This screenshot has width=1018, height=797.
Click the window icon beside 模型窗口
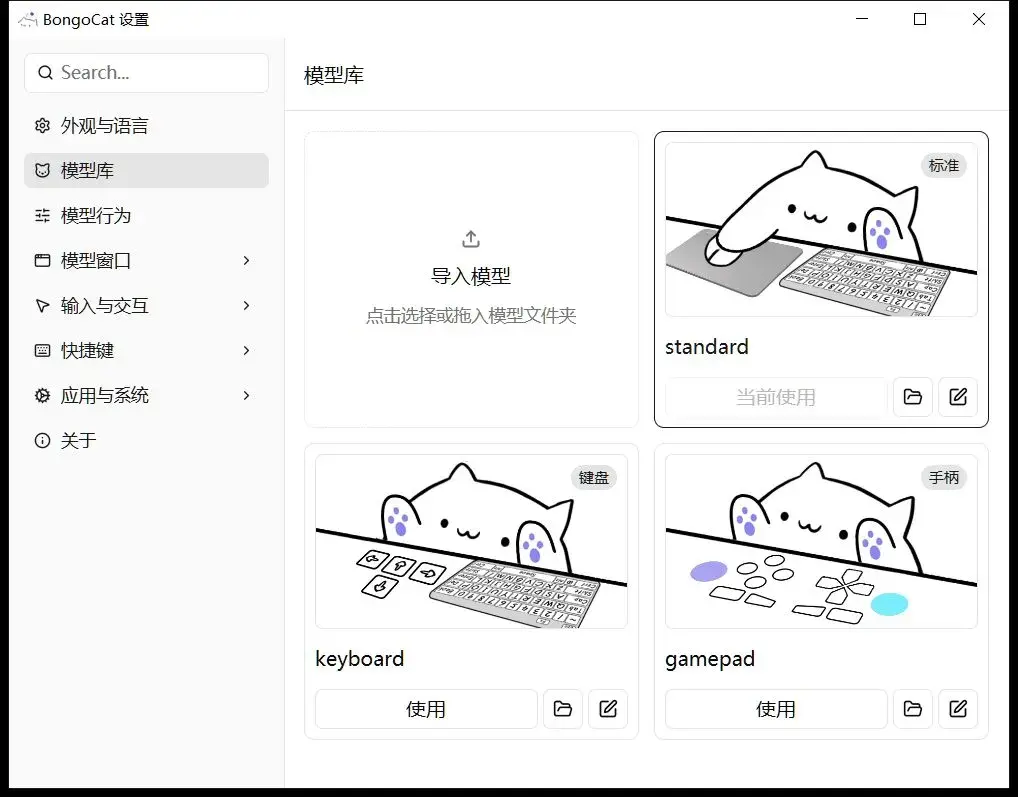[42, 260]
